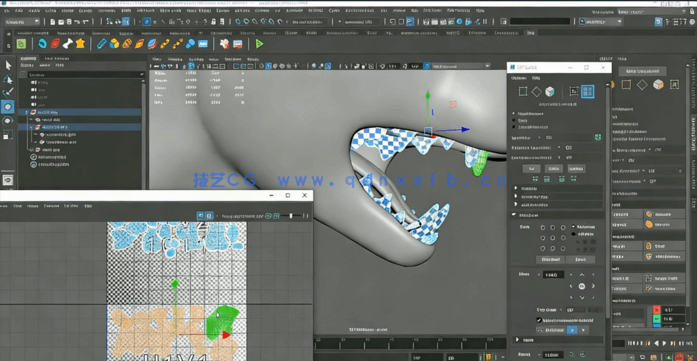The width and height of the screenshot is (697, 361).
Task: Click the blue paintbrush shelf icon
Action: 190,44
